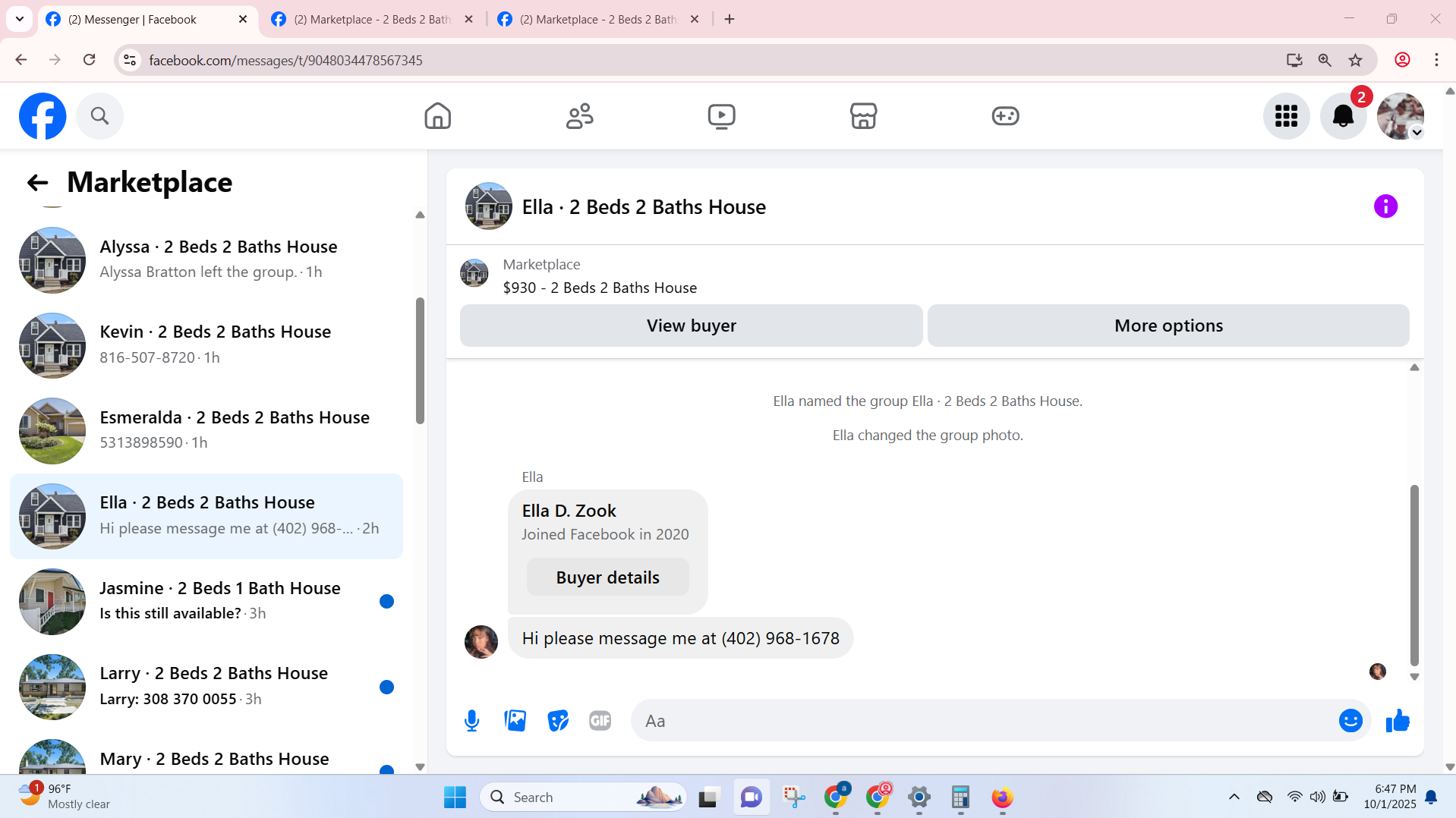Open the Gaming controller icon
This screenshot has width=1456, height=818.
coord(1005,116)
